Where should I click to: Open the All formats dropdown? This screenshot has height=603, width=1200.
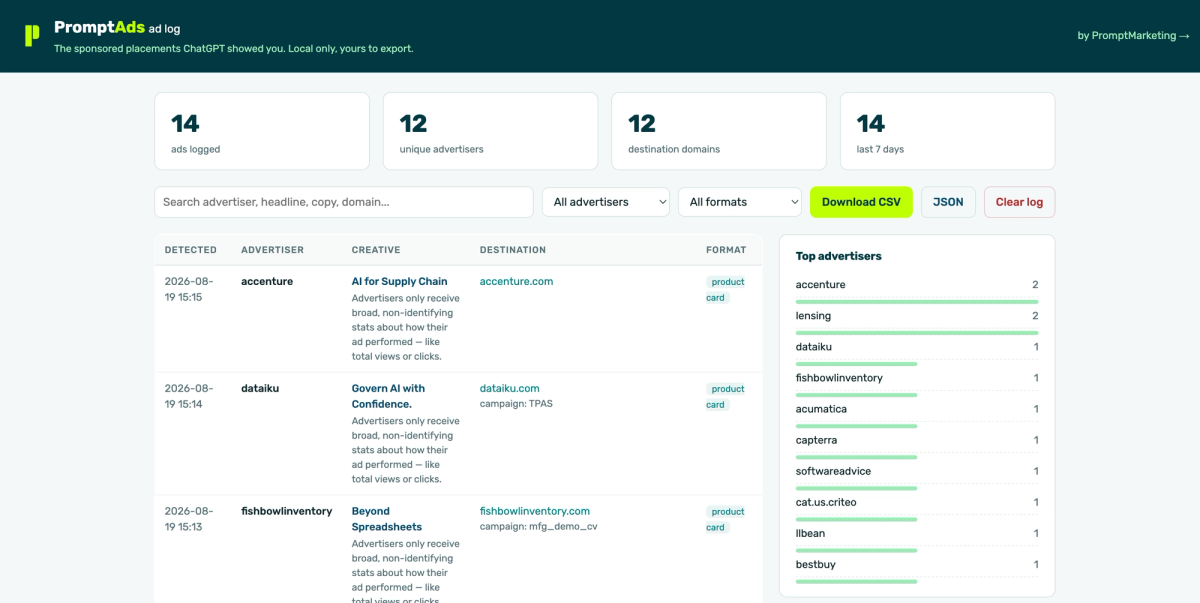coord(740,202)
